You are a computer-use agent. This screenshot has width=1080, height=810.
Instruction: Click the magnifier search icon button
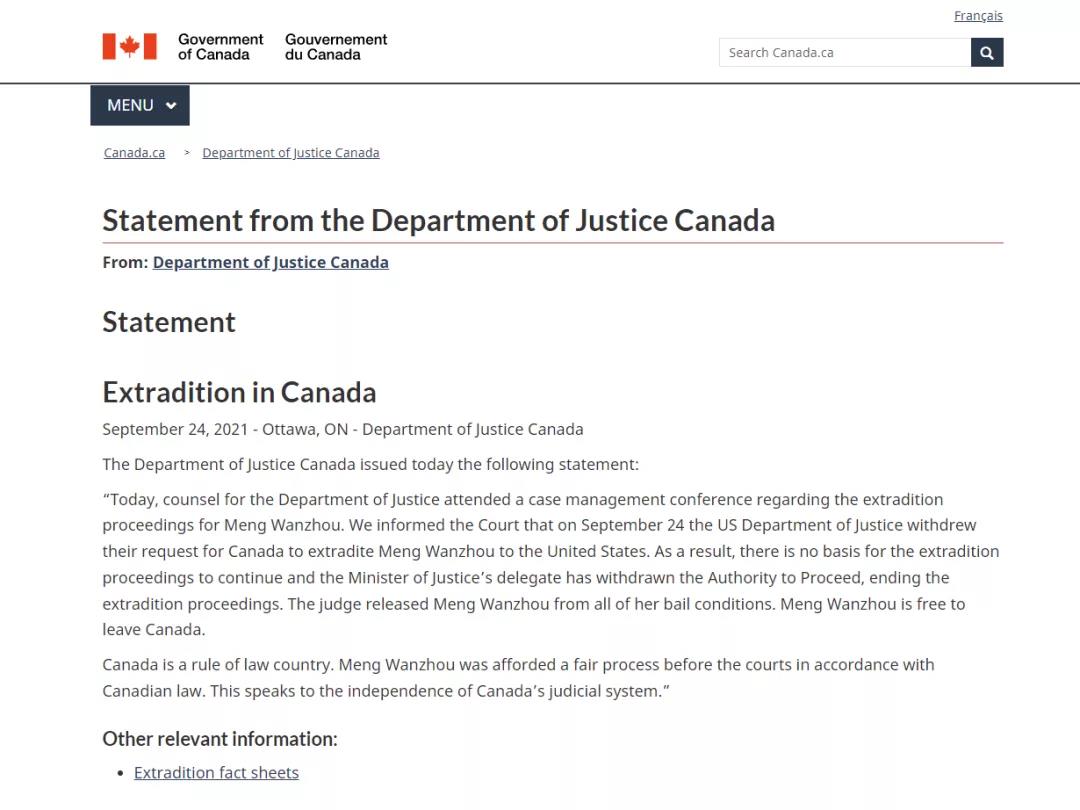[986, 52]
